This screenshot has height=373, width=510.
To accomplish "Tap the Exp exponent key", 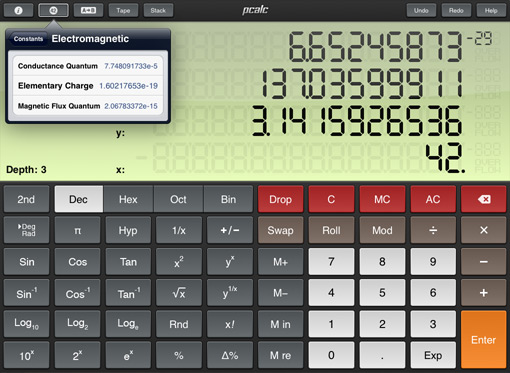I will [x=433, y=355].
